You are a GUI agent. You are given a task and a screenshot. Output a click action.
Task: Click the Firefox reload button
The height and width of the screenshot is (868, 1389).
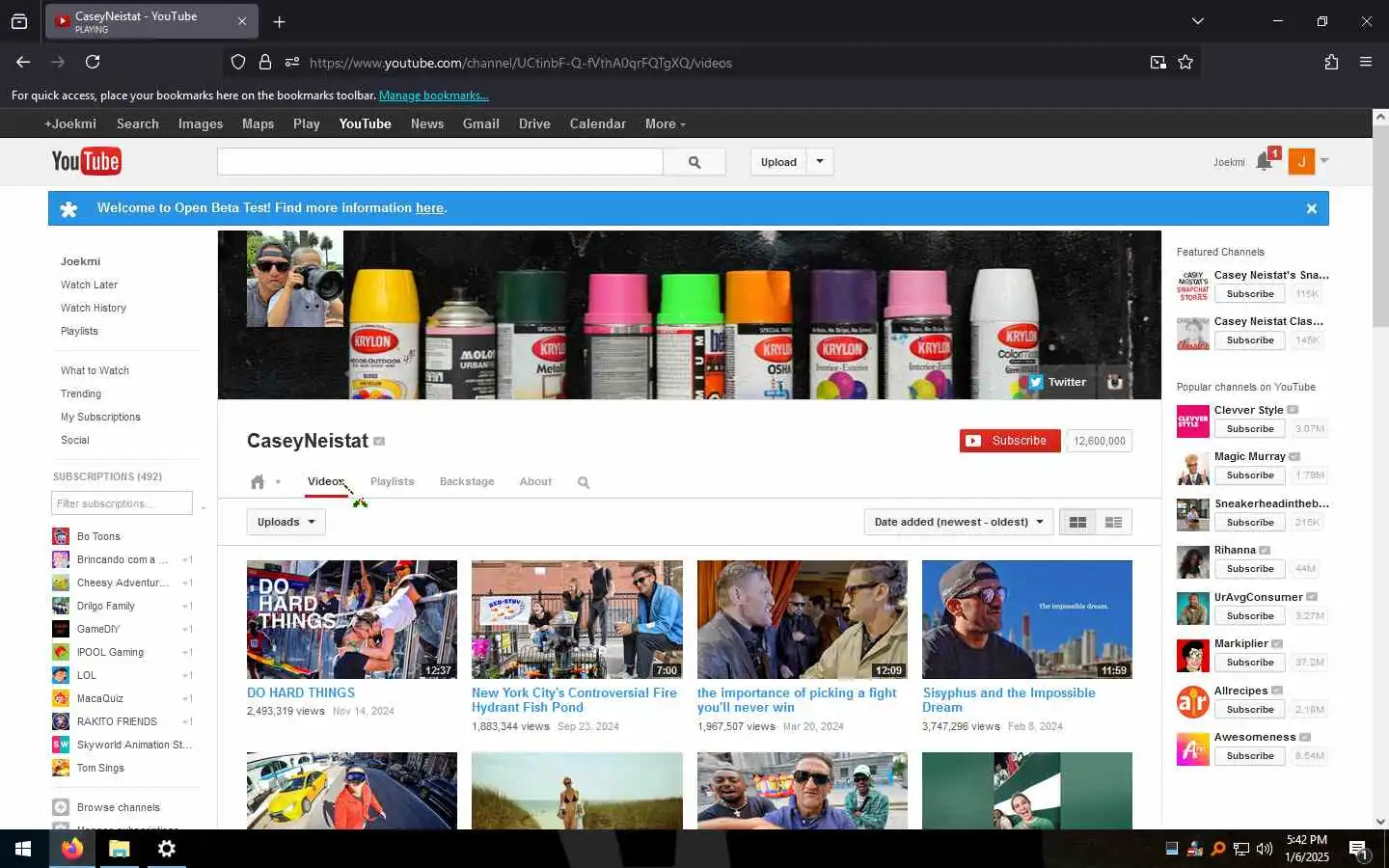(x=93, y=62)
